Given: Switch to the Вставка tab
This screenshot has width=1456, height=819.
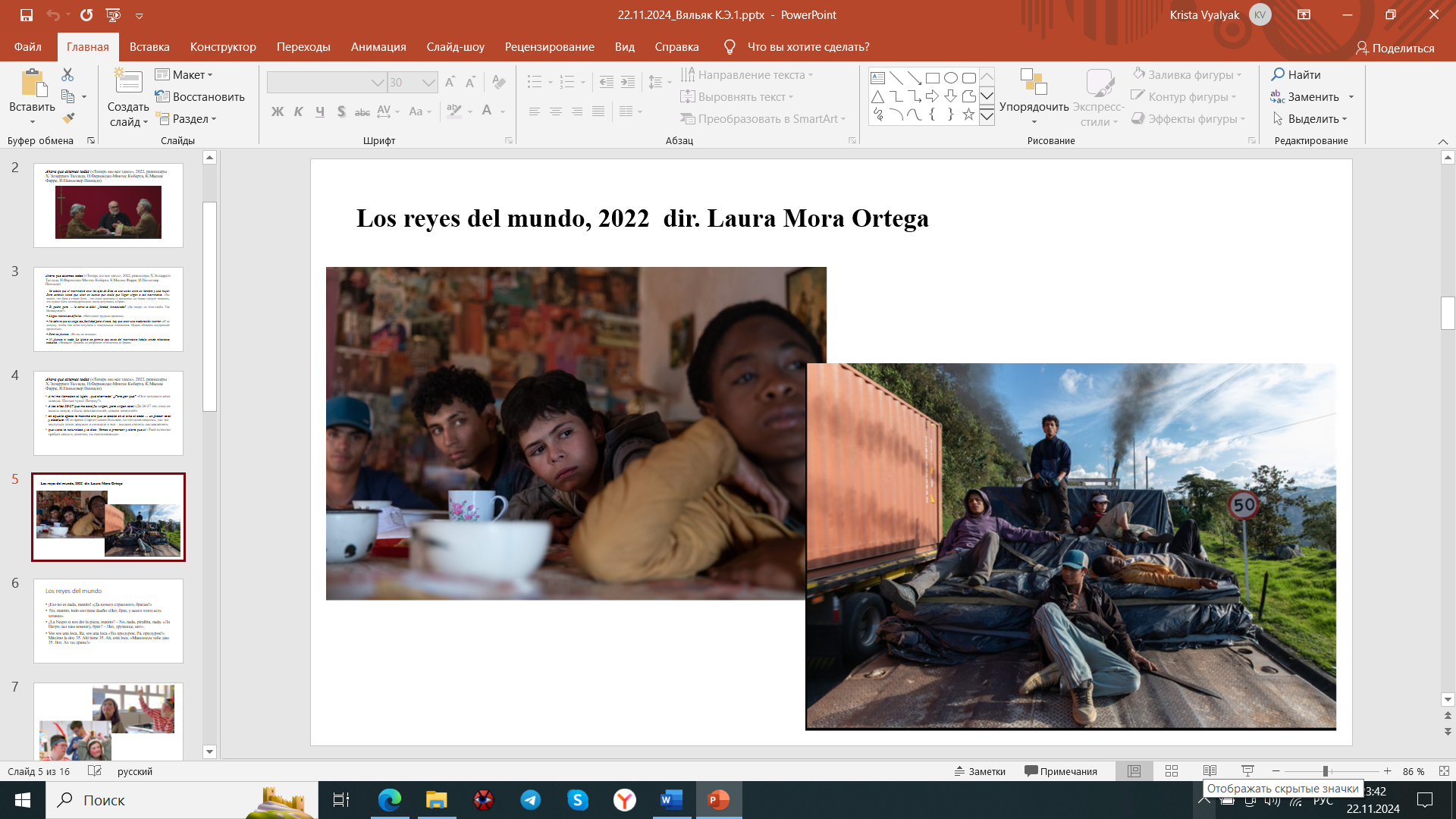Looking at the screenshot, I should (x=149, y=47).
